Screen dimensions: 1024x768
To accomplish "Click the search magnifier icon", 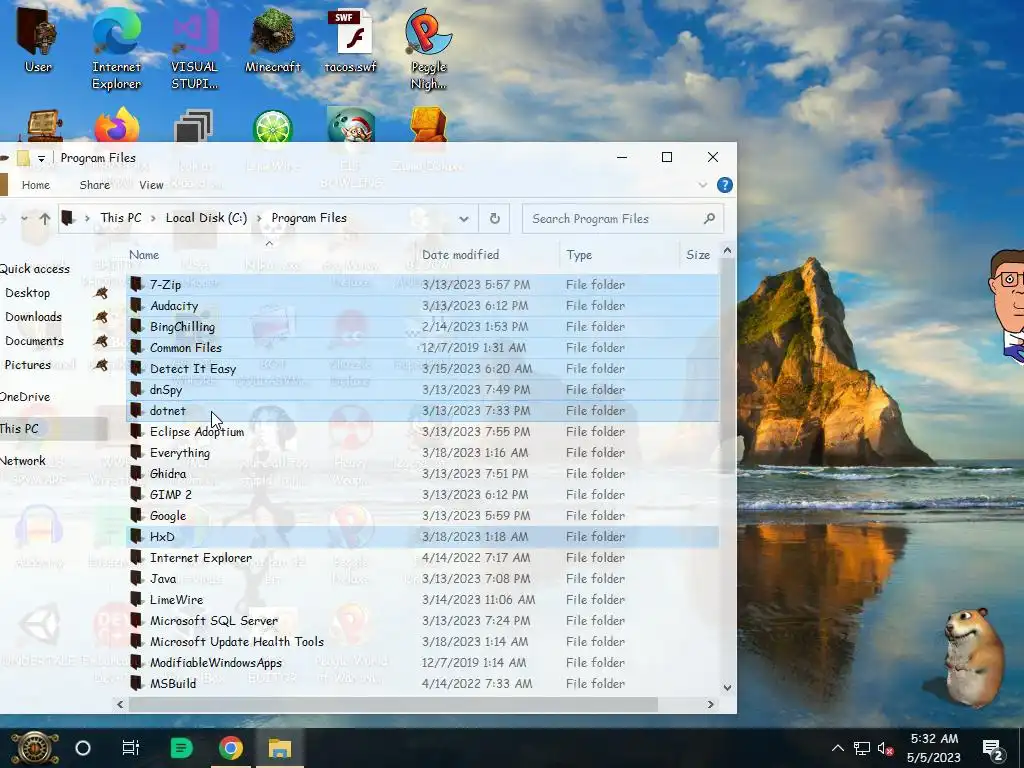I will tap(709, 218).
